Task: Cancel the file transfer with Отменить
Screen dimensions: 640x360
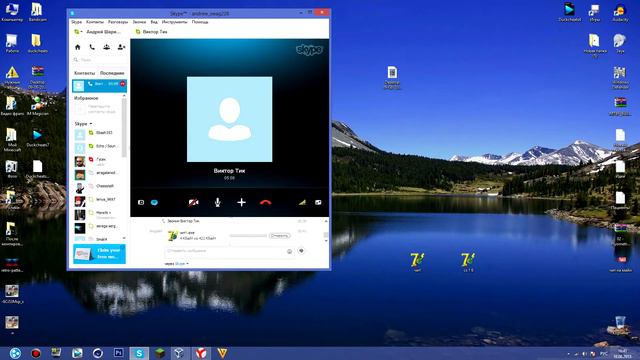Action: pyautogui.click(x=280, y=236)
